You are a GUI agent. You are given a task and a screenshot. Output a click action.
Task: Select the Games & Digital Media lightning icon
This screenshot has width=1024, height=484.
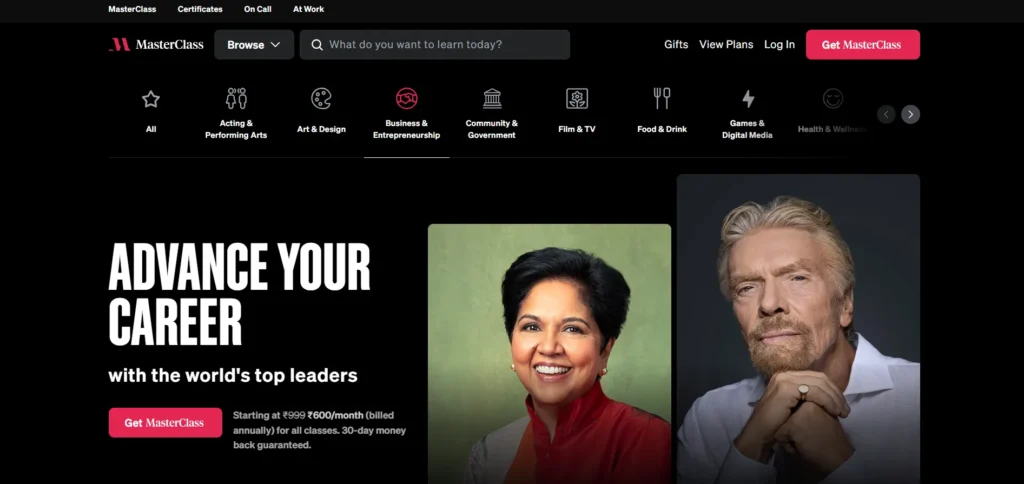click(x=748, y=99)
